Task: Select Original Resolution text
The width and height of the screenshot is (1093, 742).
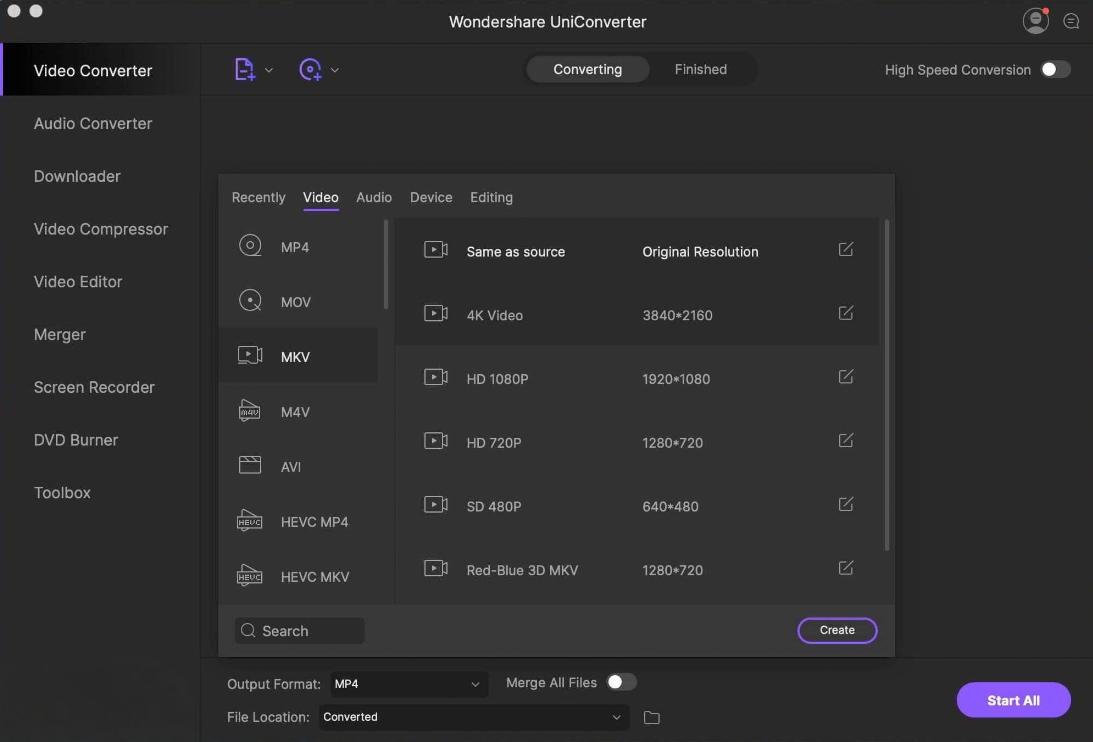Action: (701, 252)
